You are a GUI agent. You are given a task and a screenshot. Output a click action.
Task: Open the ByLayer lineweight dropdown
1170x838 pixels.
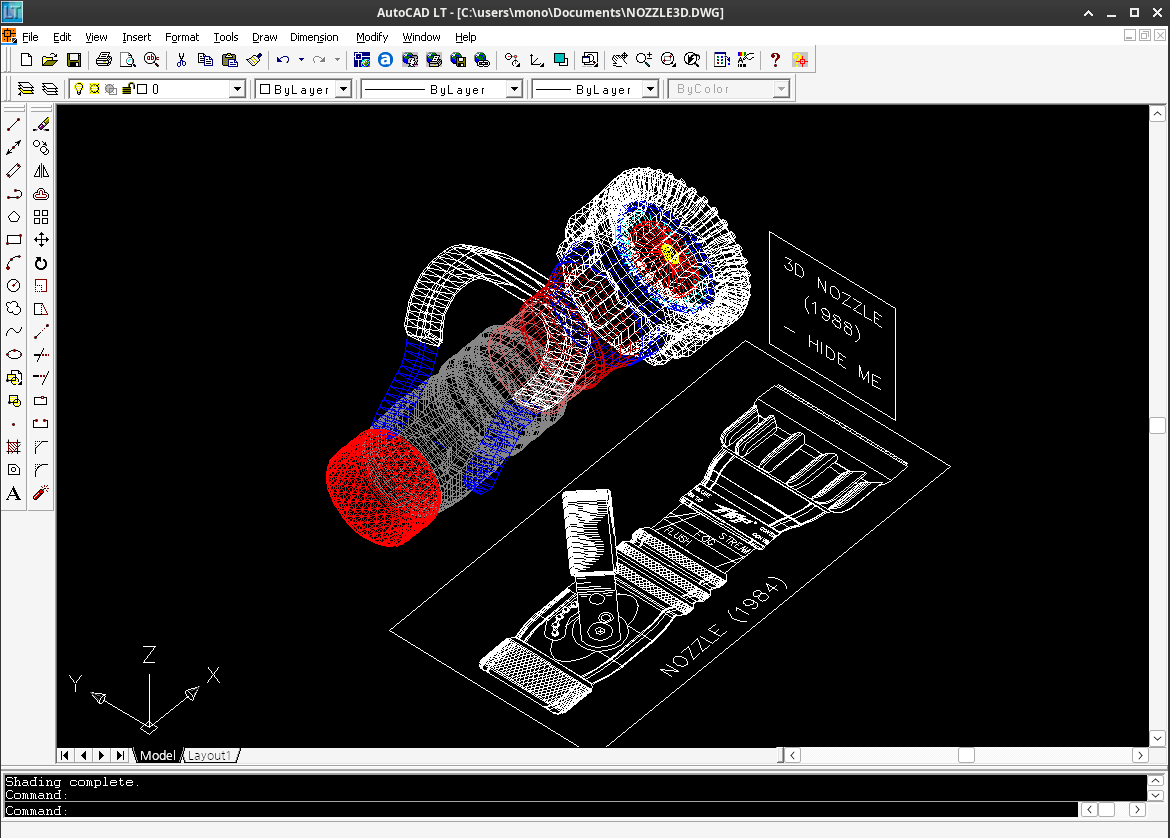point(651,90)
